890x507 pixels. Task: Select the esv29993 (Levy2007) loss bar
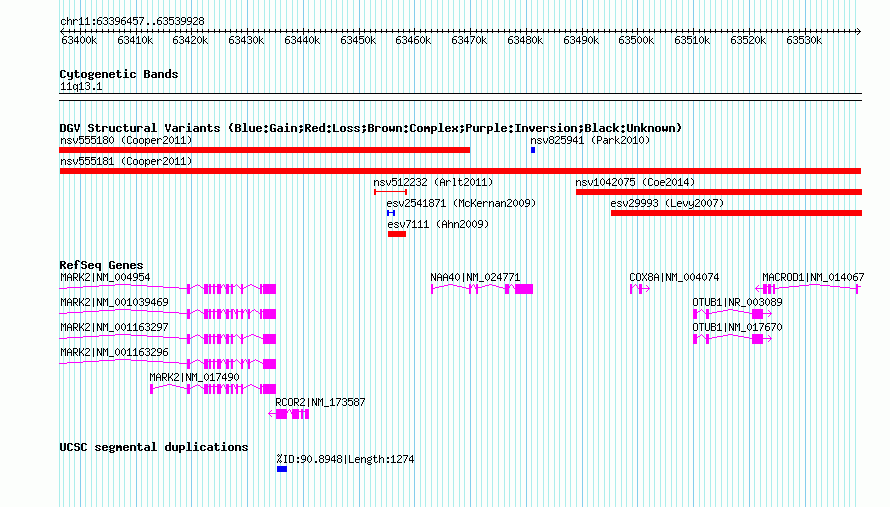(736, 213)
